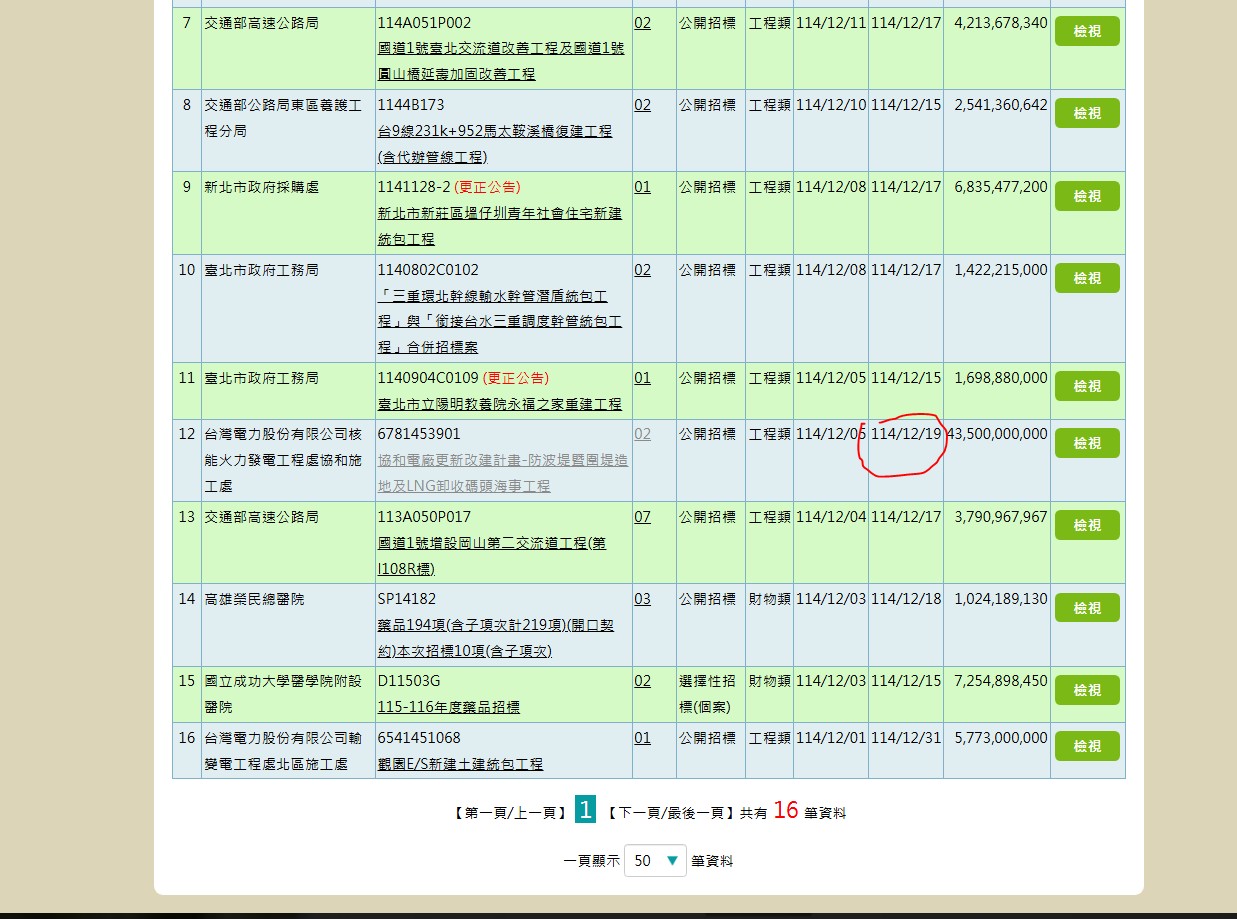Go to 下一頁 in pagination
This screenshot has height=919, width=1237.
[644, 814]
